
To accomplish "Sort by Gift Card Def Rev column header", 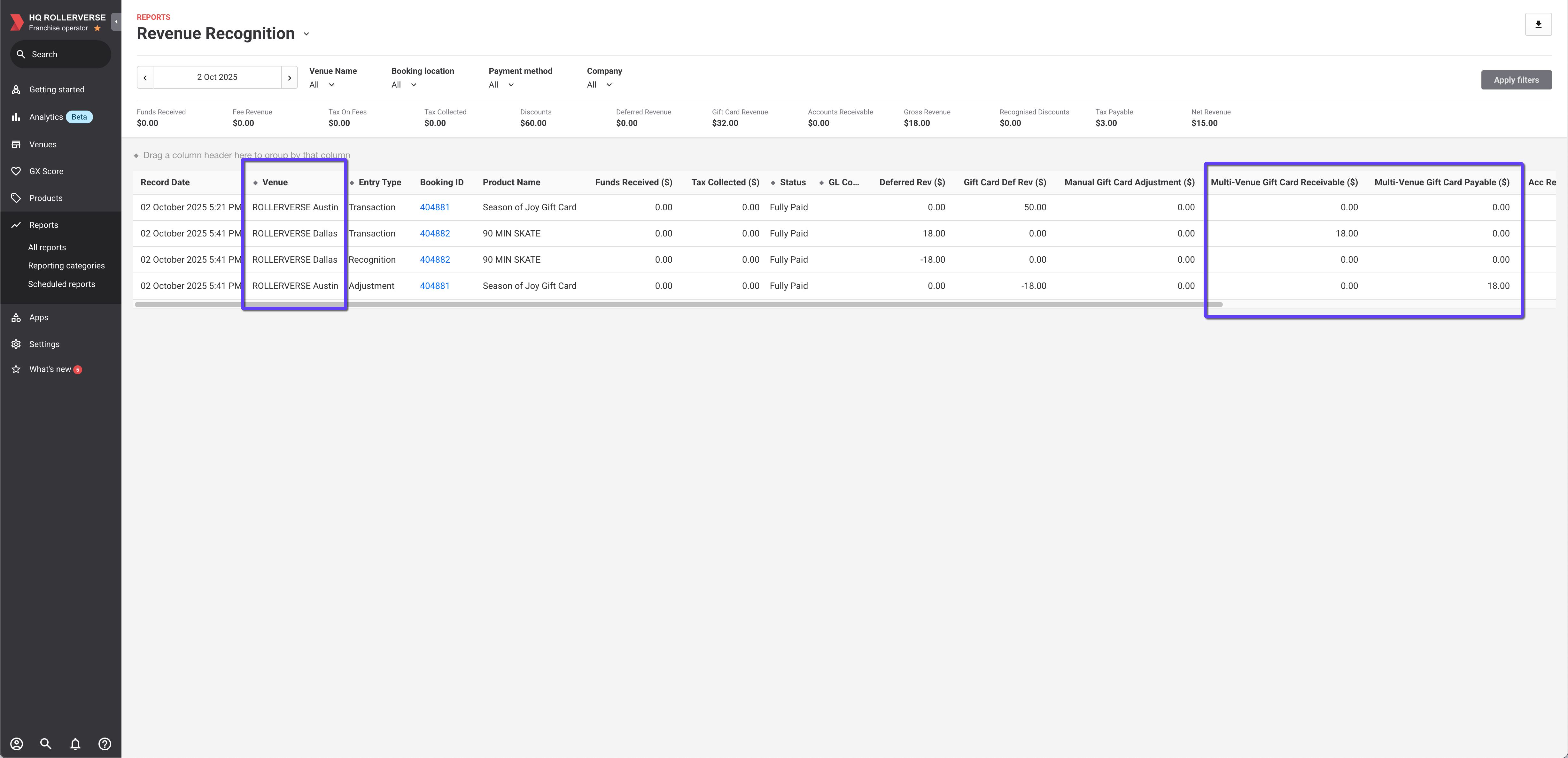I will coord(1004,182).
